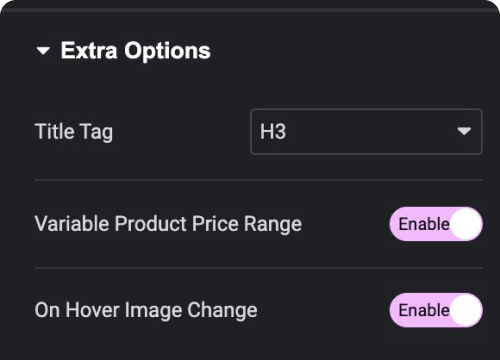This screenshot has width=500, height=360.
Task: Click the Extra Options section heading
Action: coord(135,51)
